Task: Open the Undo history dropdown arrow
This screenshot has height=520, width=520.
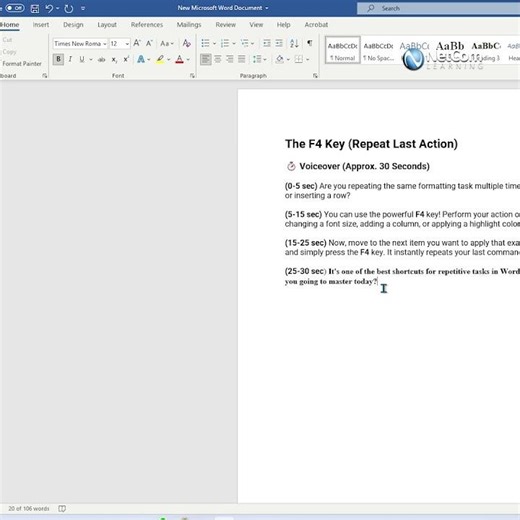Action: pyautogui.click(x=58, y=8)
